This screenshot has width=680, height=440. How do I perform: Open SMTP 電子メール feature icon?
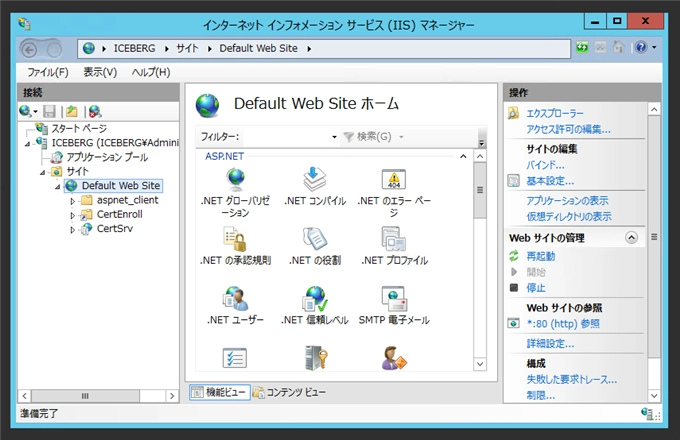click(394, 298)
